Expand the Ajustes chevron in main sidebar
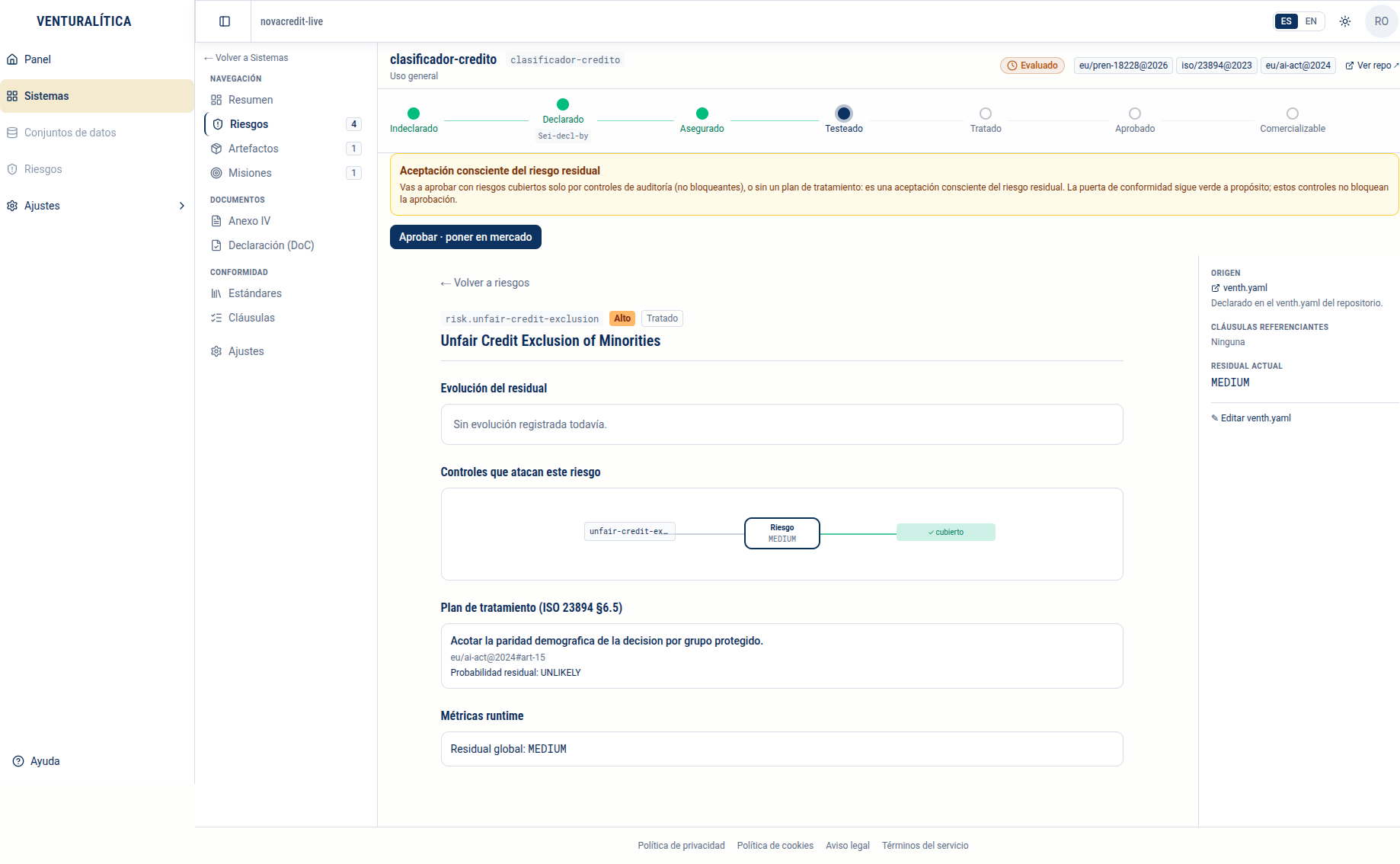 click(181, 206)
